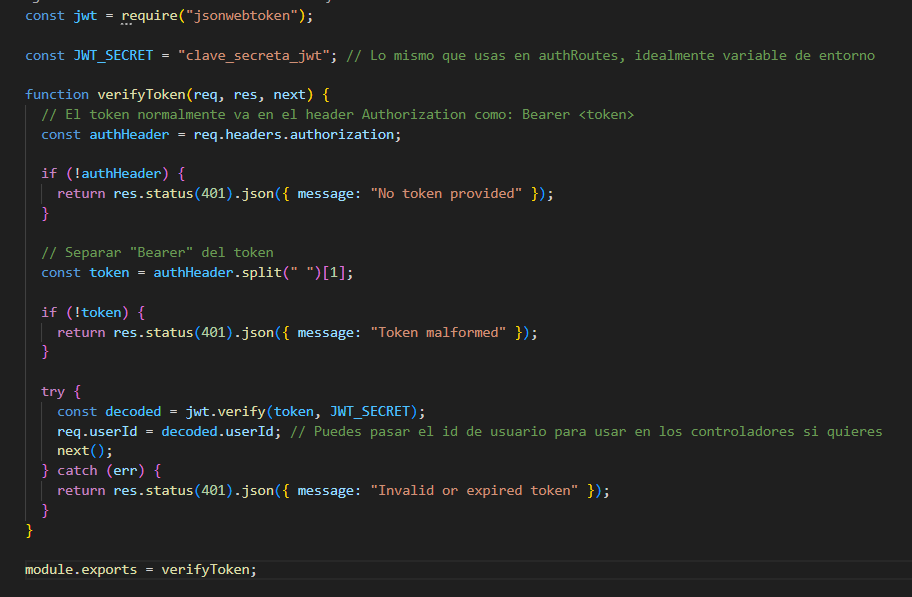
Task: Click the function's final closing yellow brace
Action: coord(29,530)
